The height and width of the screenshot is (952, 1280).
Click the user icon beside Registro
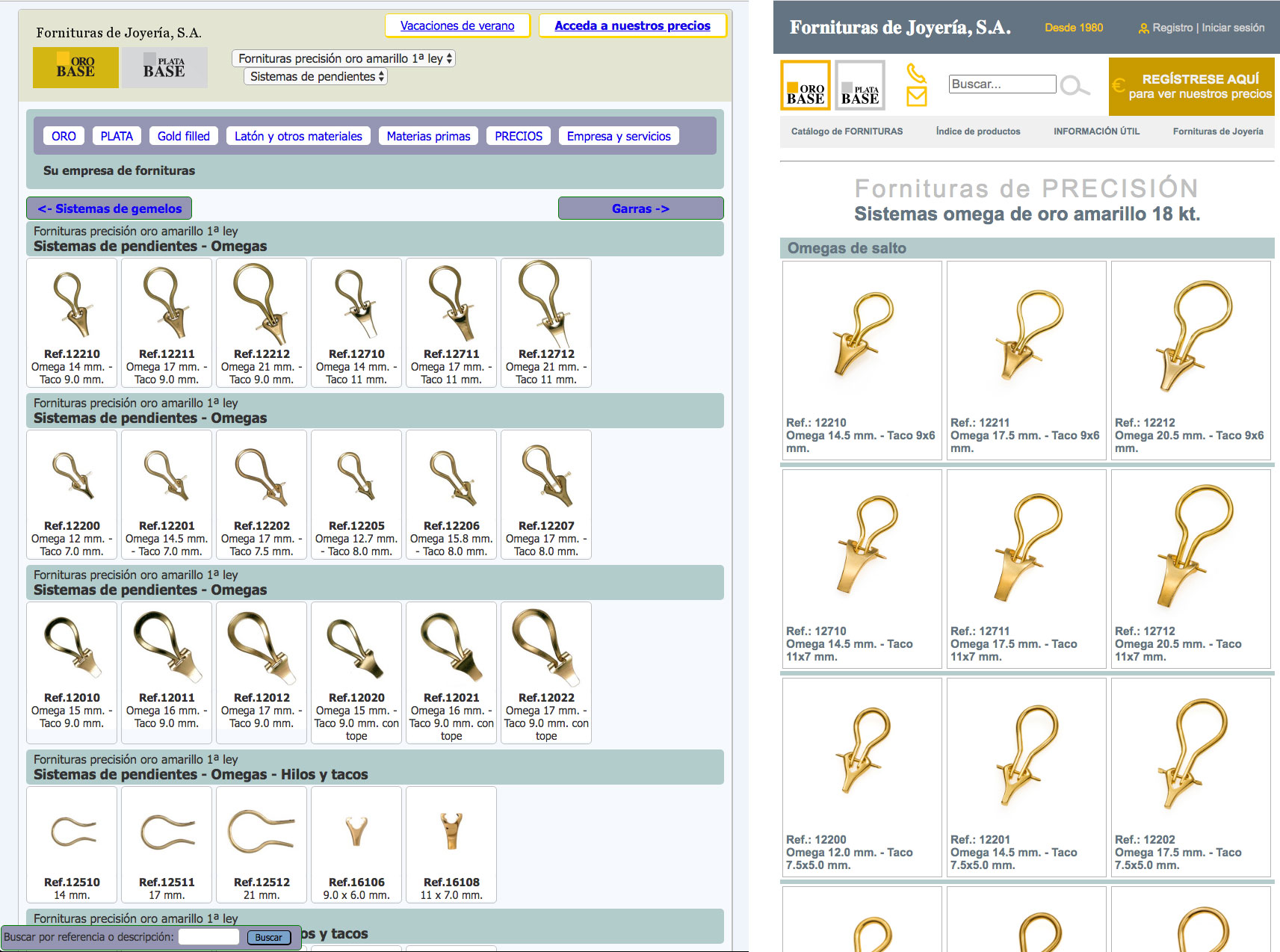click(1143, 28)
